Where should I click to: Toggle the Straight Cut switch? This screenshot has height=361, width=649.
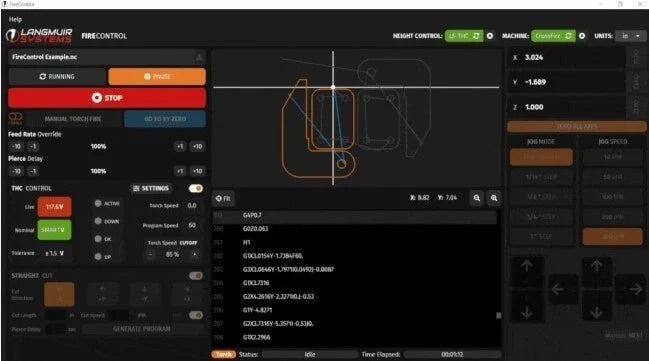click(195, 276)
